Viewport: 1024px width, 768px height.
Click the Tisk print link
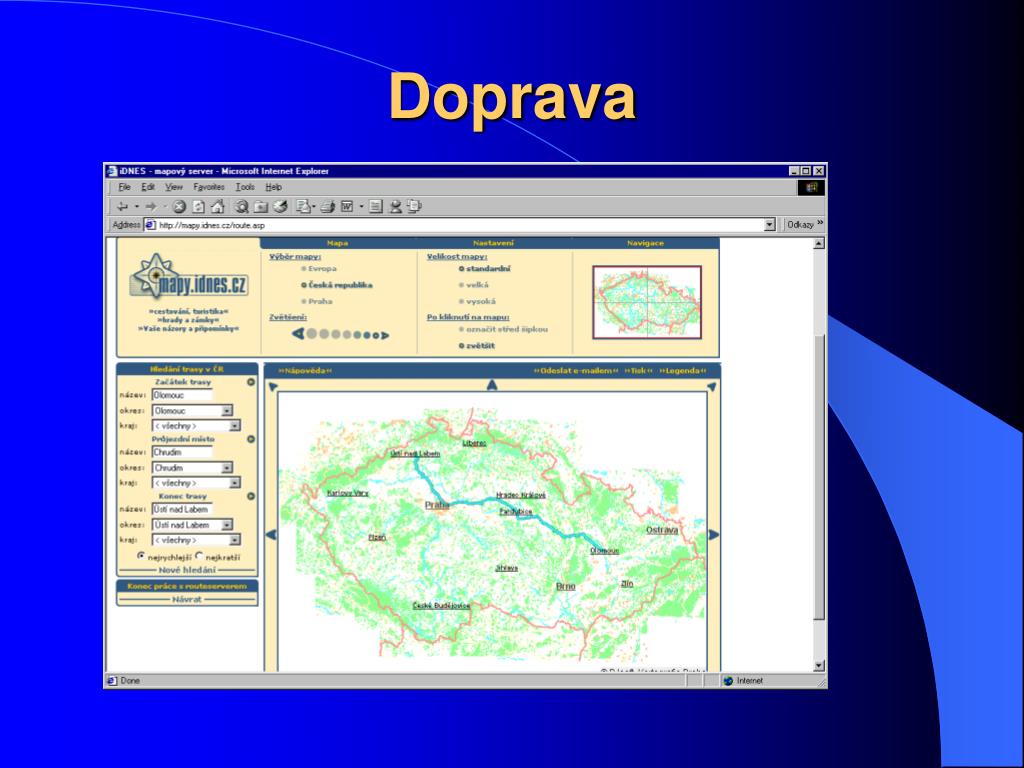(638, 371)
